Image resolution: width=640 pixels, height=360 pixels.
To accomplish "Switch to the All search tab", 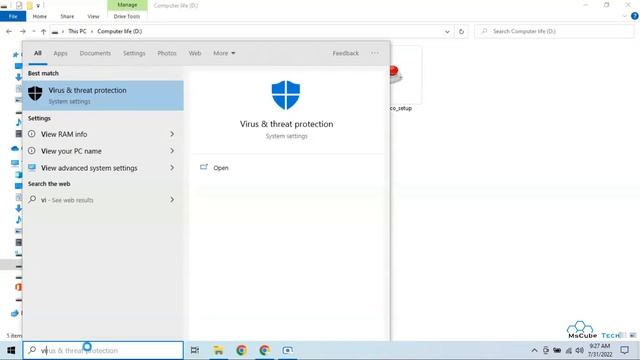I will pyautogui.click(x=38, y=53).
